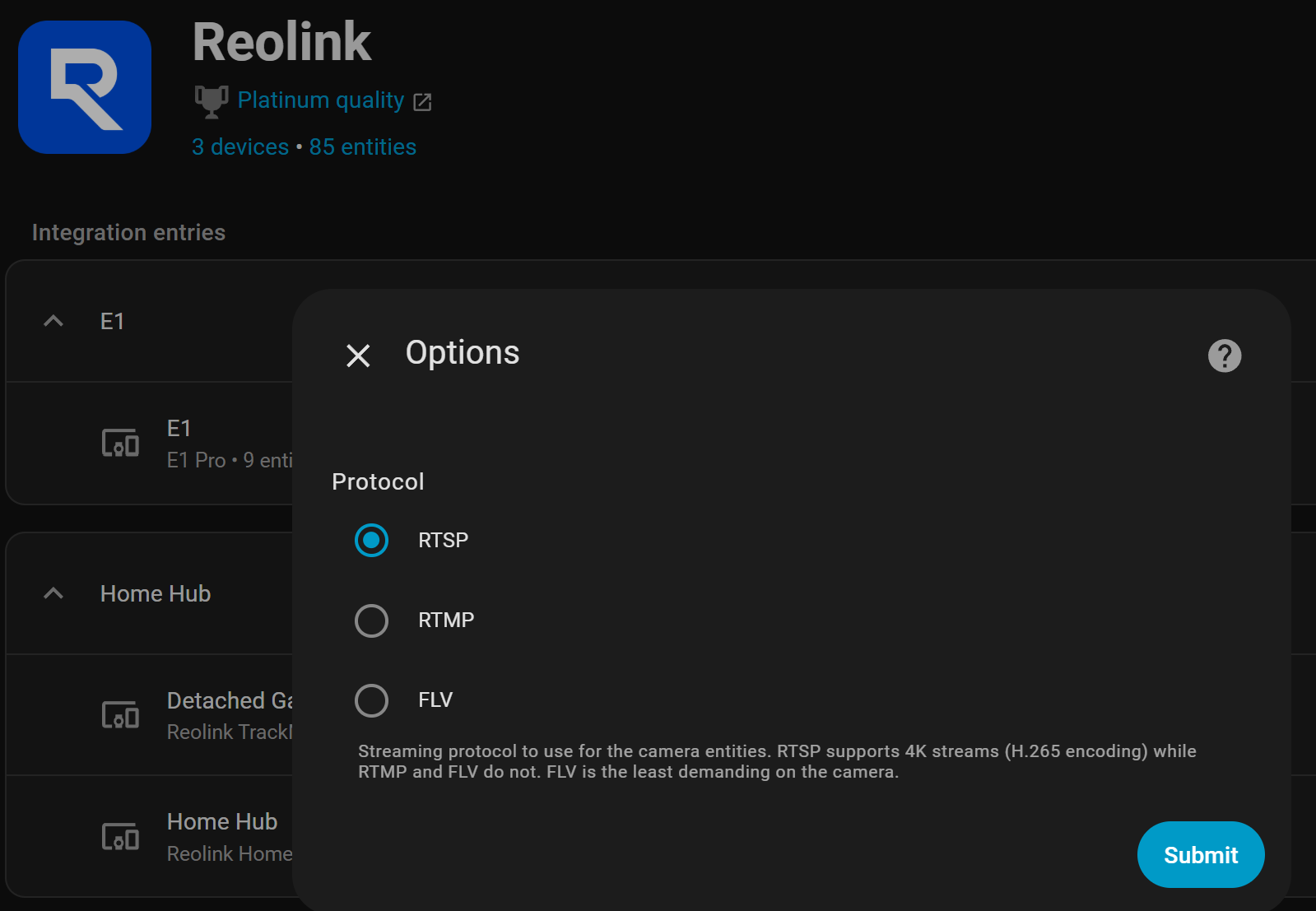Viewport: 1316px width, 911px height.
Task: Open the Platinum quality link text
Action: point(321,100)
